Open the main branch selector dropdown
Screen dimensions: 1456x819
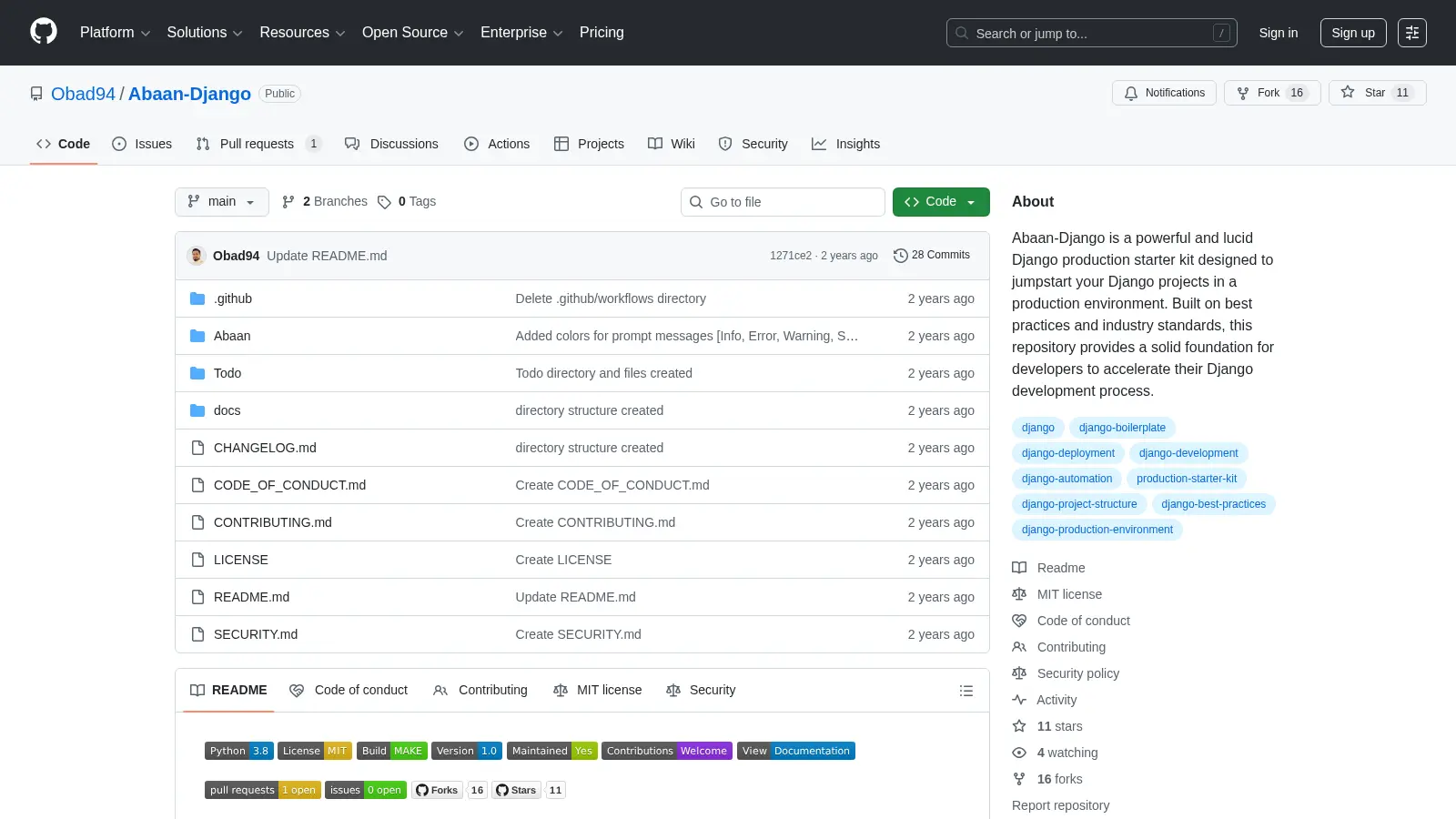[222, 202]
